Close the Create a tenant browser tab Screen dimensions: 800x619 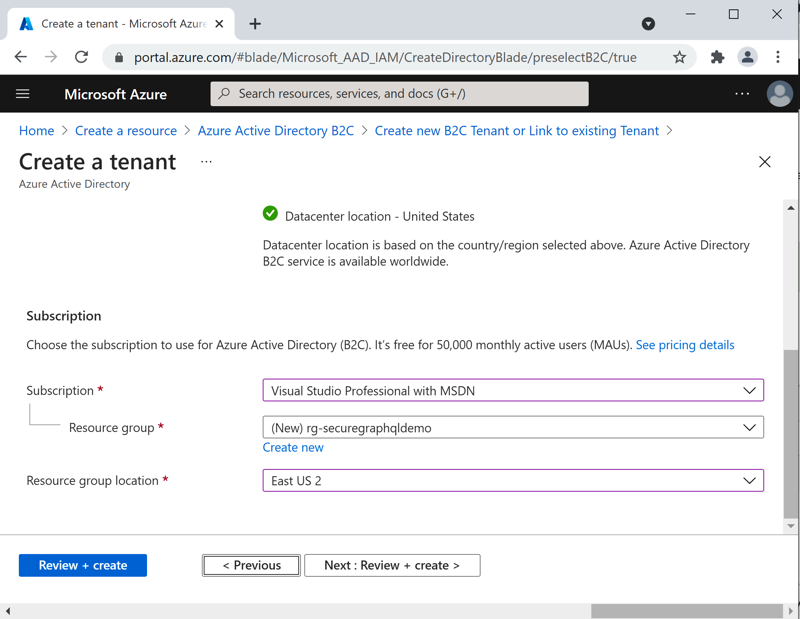[219, 24]
